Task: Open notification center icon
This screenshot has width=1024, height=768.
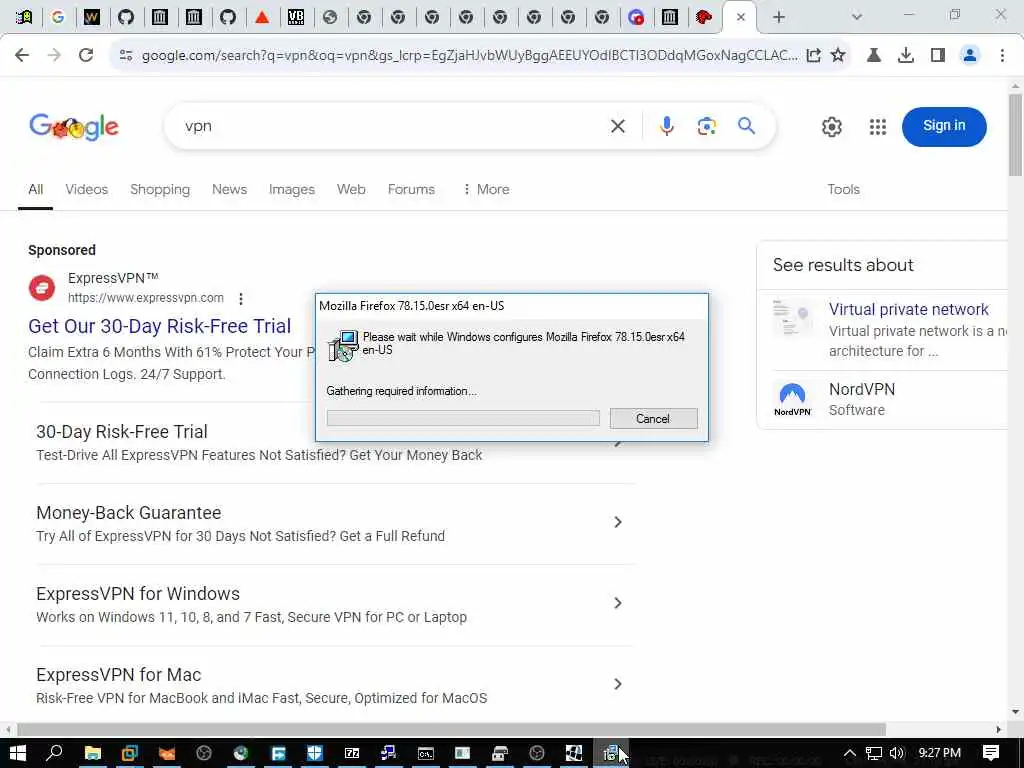Action: point(991,753)
